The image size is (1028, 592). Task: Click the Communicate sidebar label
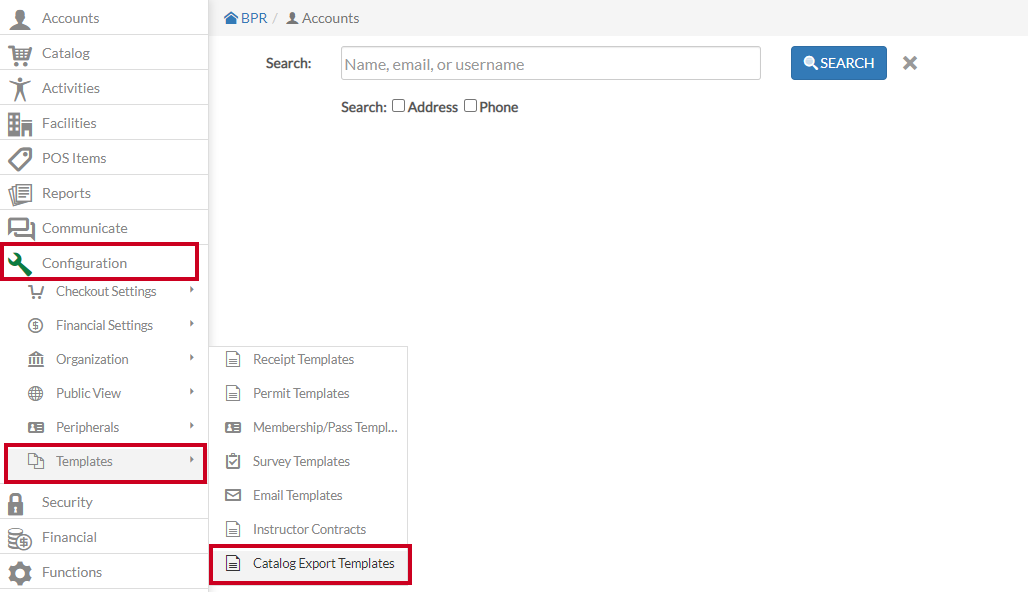85,228
